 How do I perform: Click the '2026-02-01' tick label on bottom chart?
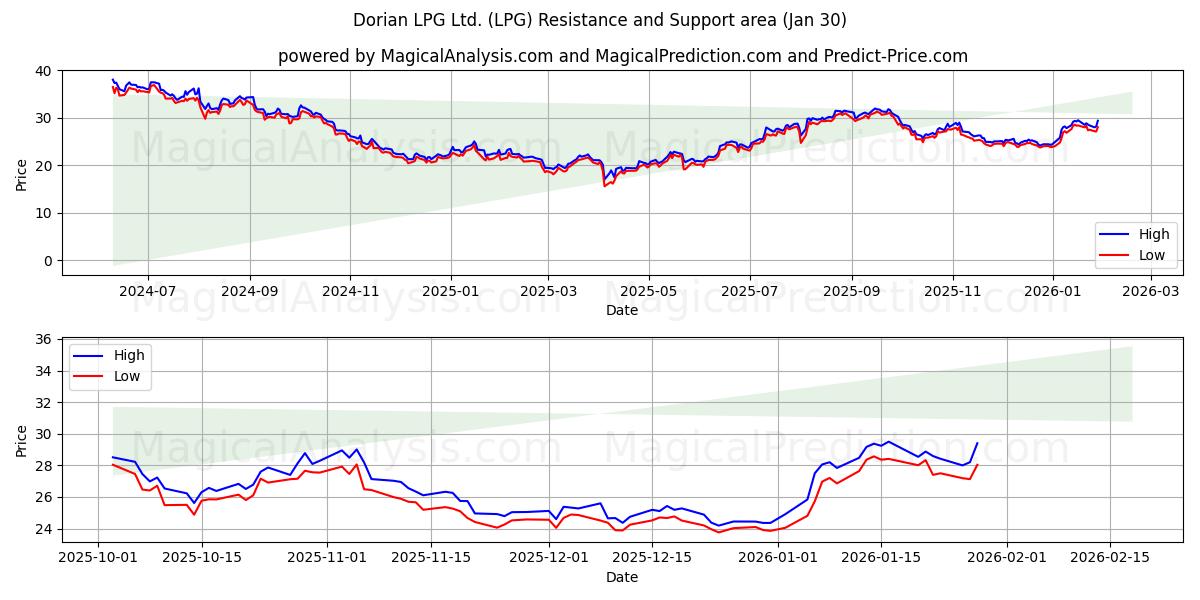[1008, 557]
